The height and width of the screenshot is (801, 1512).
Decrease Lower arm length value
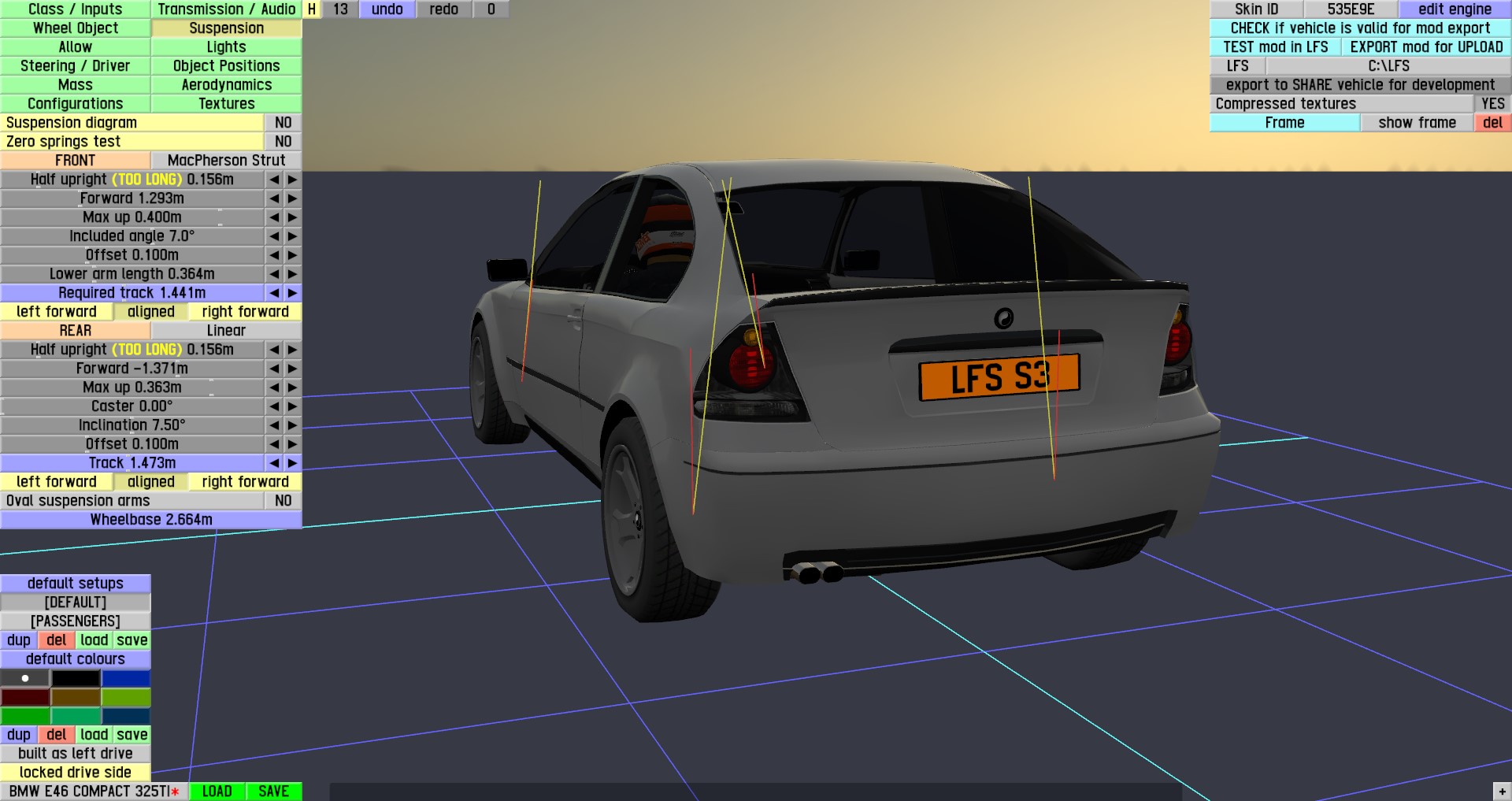(x=274, y=274)
